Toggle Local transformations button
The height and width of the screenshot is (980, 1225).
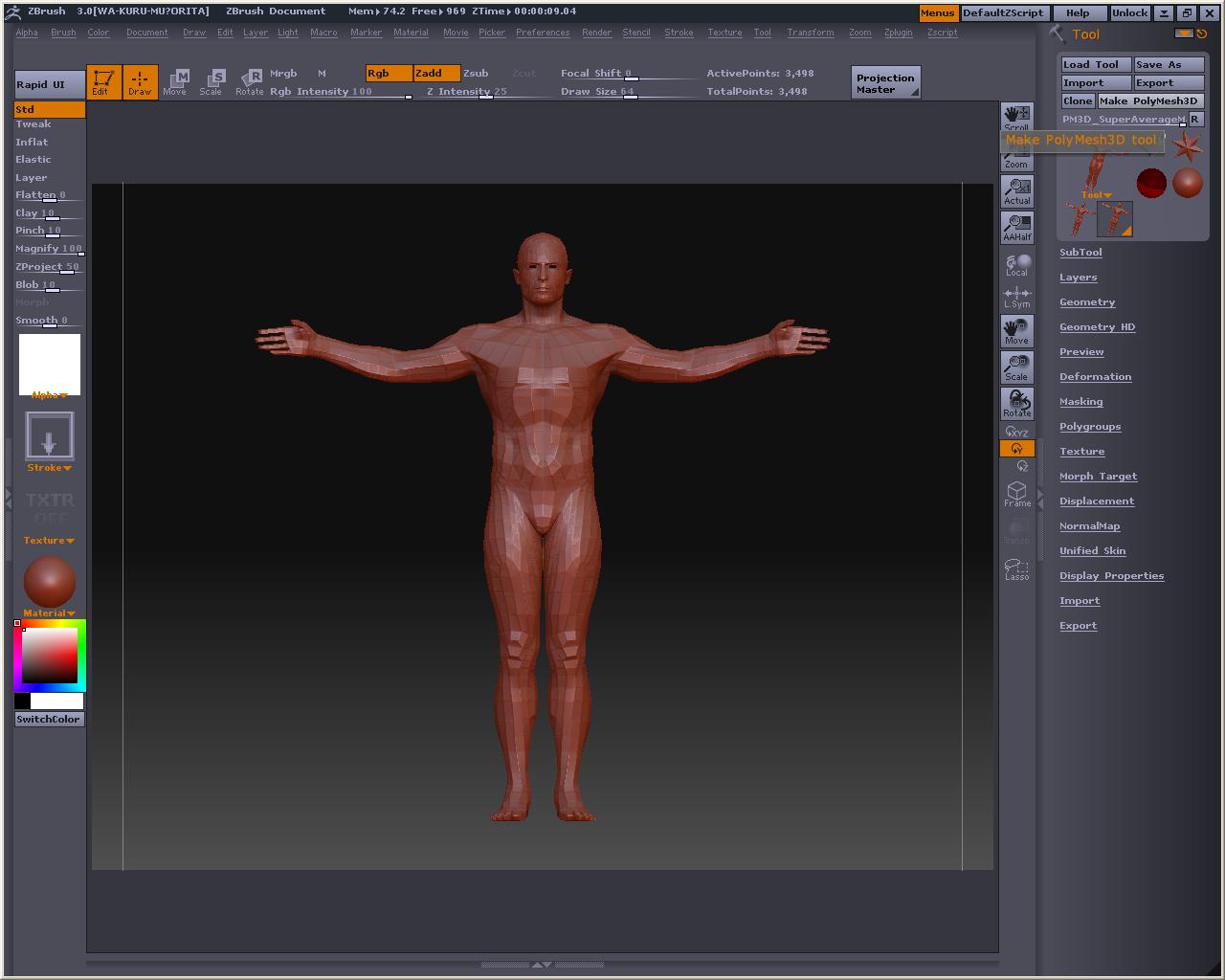[1016, 264]
